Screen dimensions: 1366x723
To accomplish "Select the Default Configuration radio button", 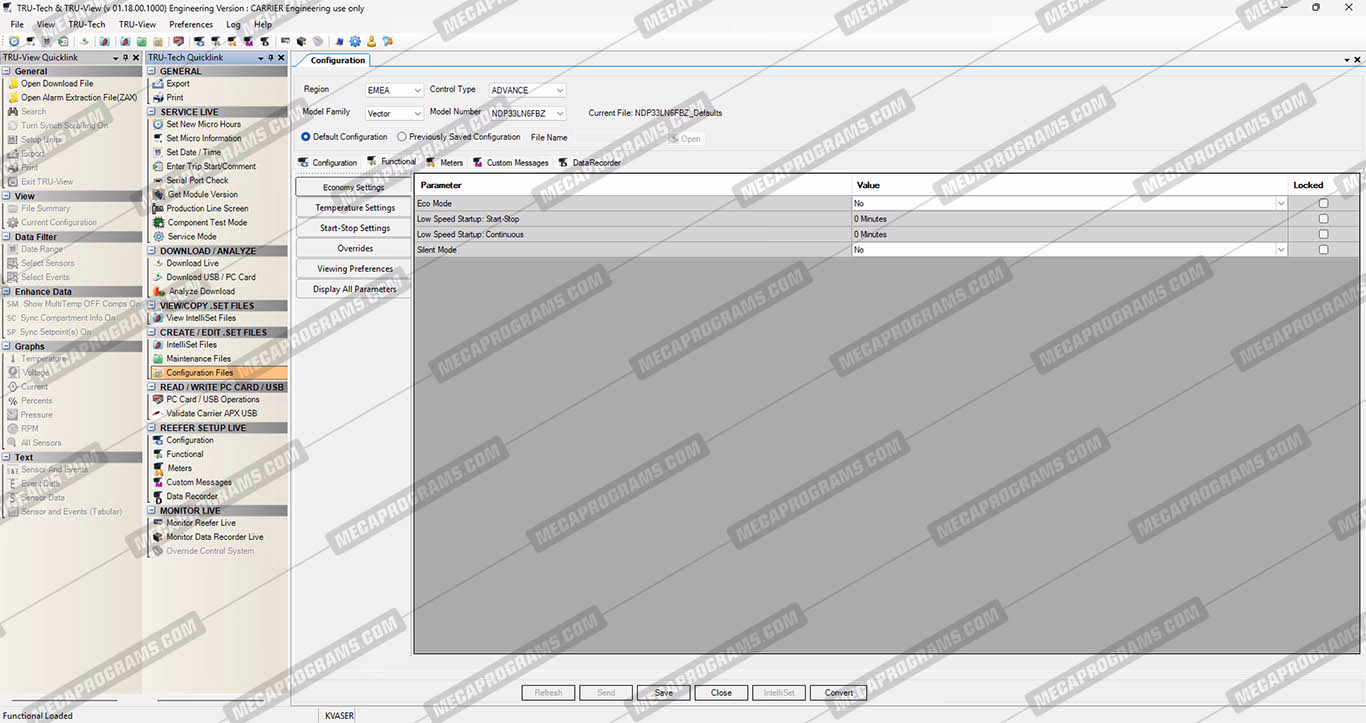I will [306, 137].
